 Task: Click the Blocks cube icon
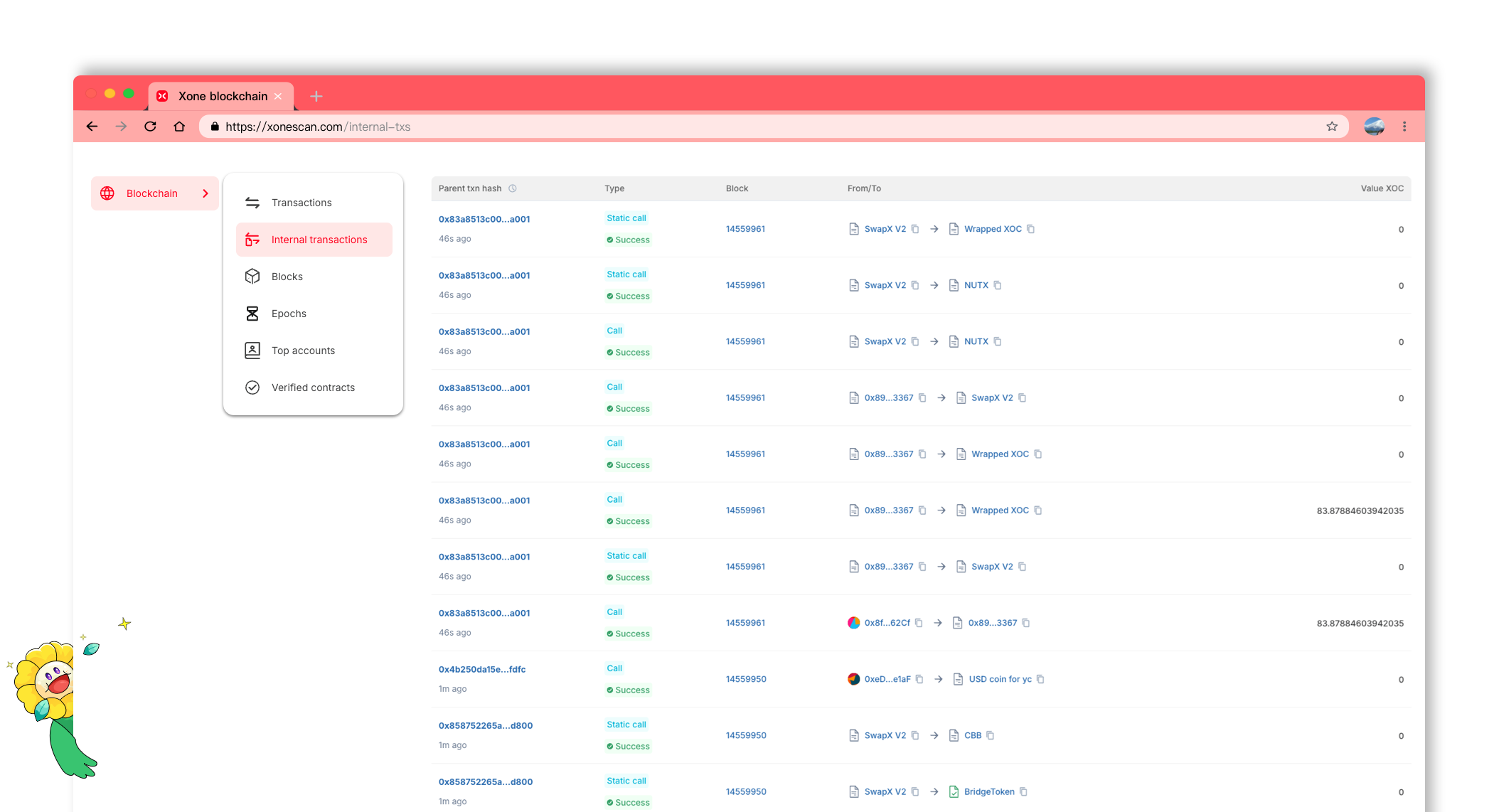252,277
